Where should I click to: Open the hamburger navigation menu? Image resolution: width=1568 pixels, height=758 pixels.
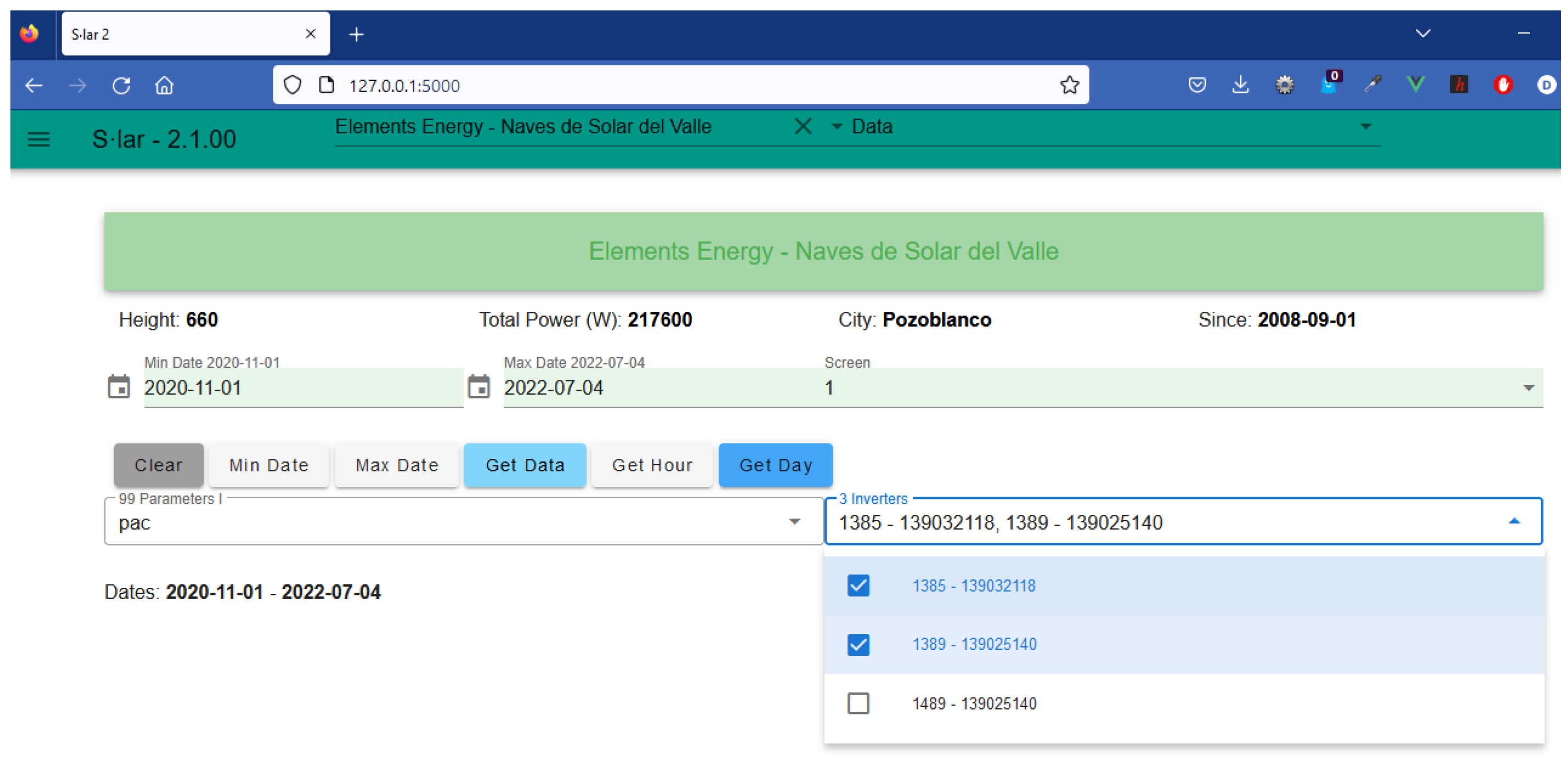(x=38, y=139)
